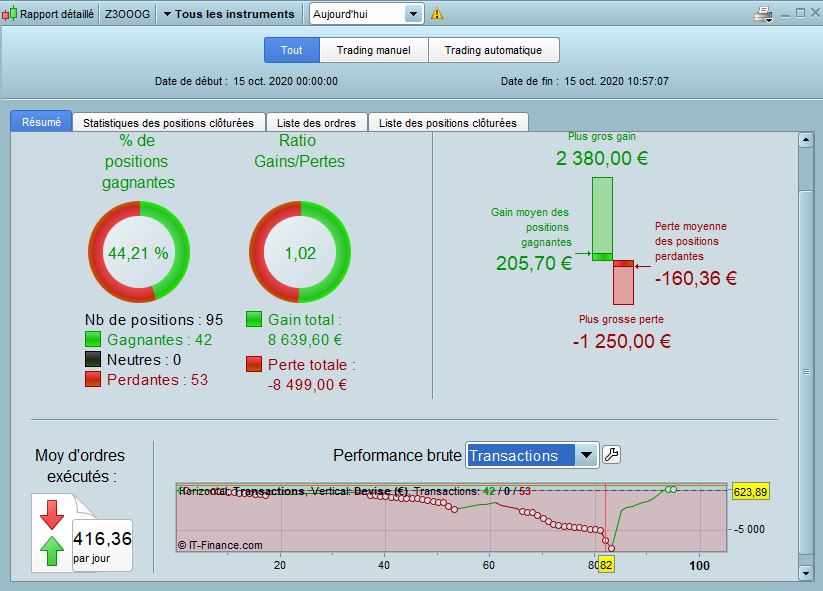
Task: Open the printer icon menu
Action: (x=763, y=14)
